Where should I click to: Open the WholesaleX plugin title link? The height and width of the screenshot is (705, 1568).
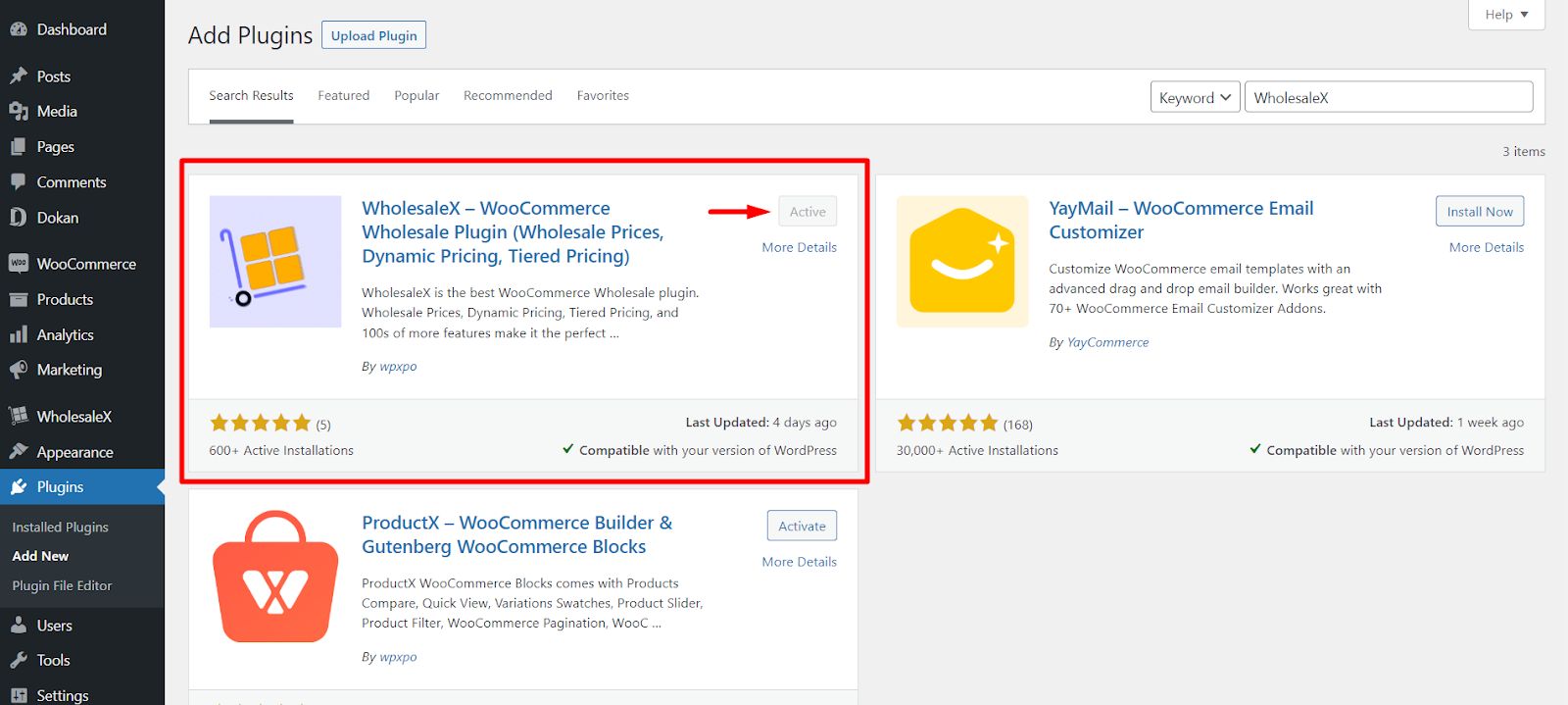(x=513, y=232)
